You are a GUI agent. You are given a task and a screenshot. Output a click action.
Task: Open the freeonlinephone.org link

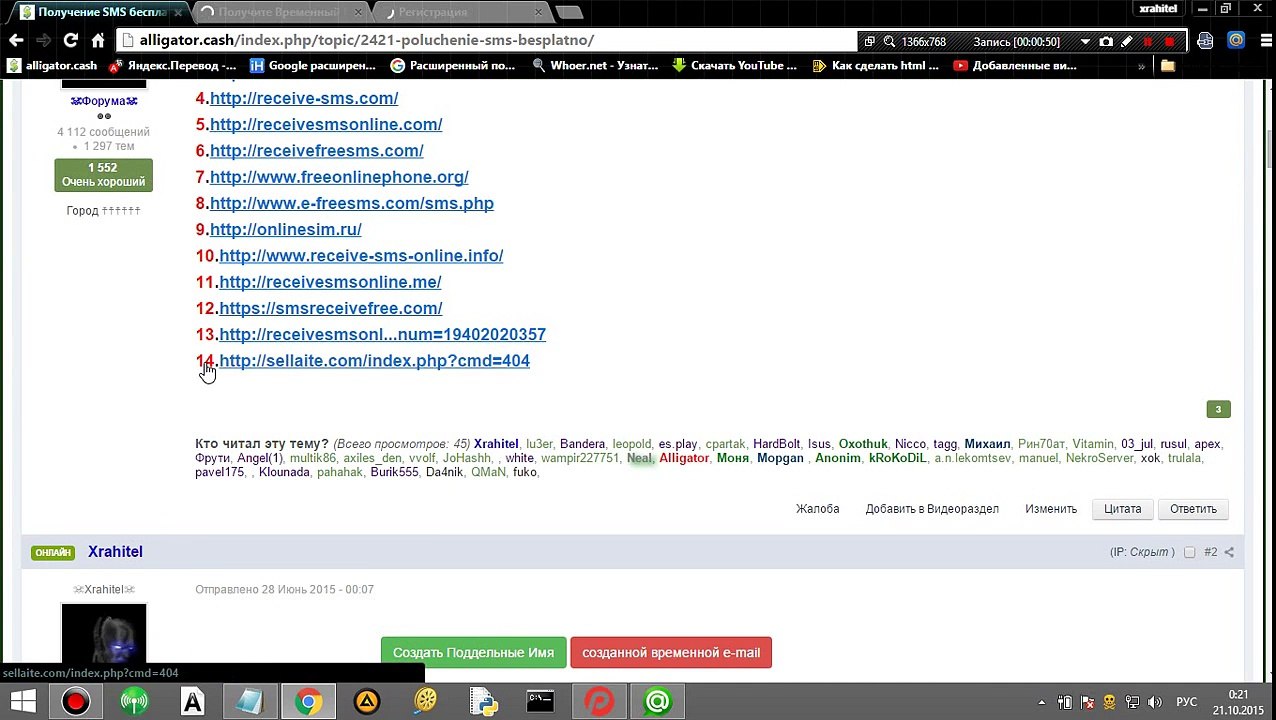tap(339, 177)
